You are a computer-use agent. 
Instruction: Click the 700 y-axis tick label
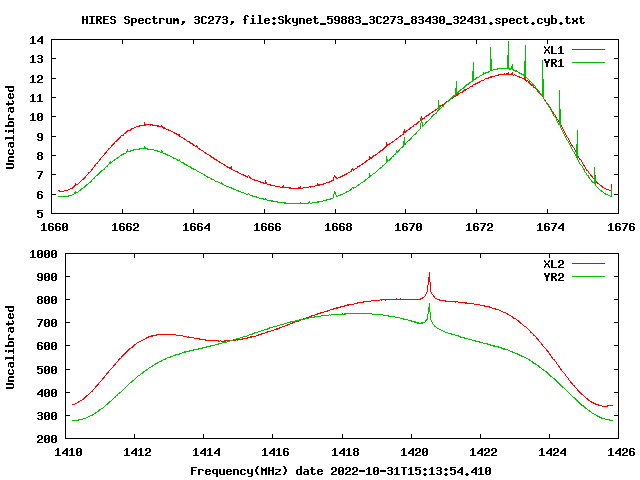[47, 323]
